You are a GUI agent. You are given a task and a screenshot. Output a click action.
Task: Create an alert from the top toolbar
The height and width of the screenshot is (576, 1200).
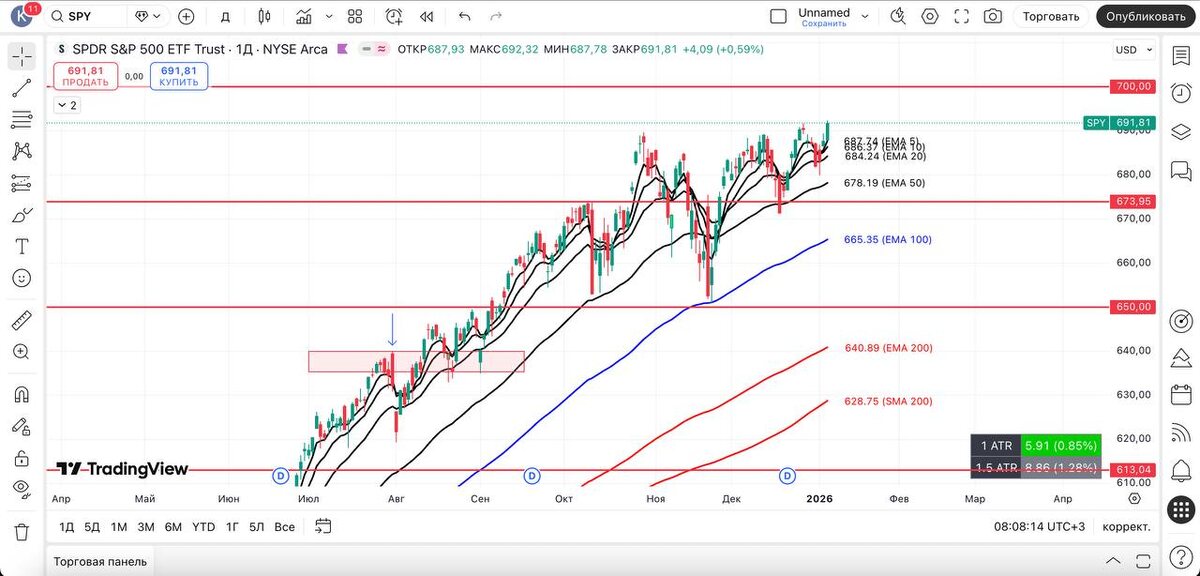point(394,16)
